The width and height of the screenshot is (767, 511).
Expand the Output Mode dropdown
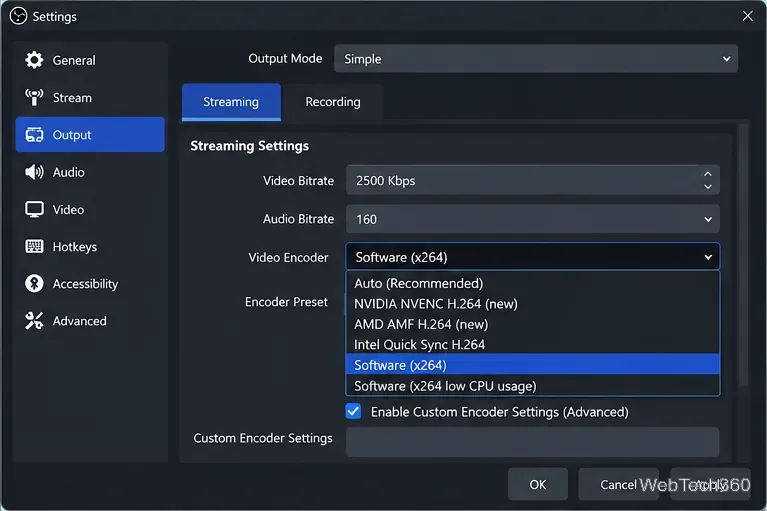[536, 59]
